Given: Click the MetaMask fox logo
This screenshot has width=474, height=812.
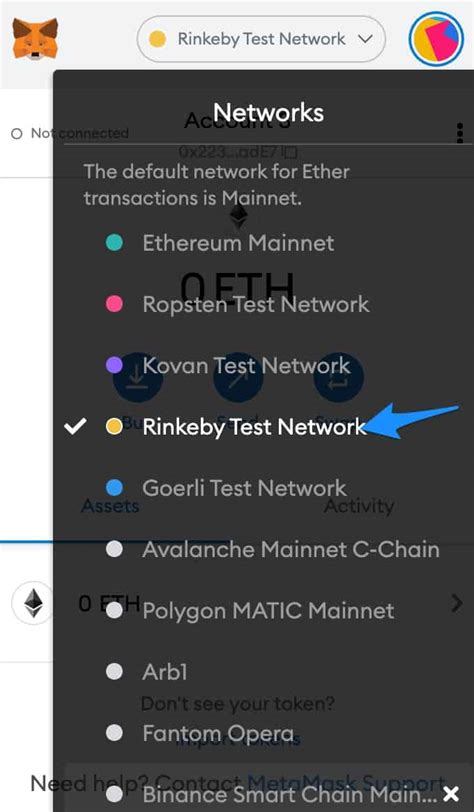Looking at the screenshot, I should (35, 39).
